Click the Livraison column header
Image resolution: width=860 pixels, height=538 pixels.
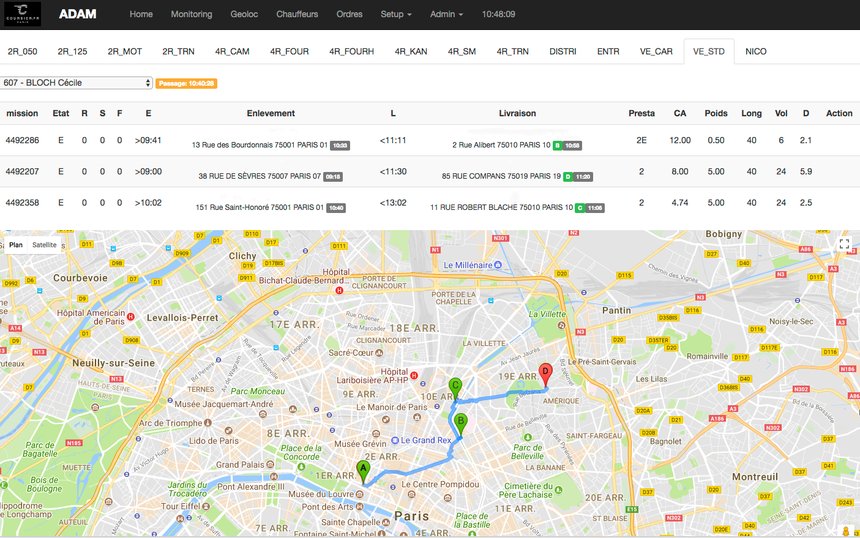[517, 114]
